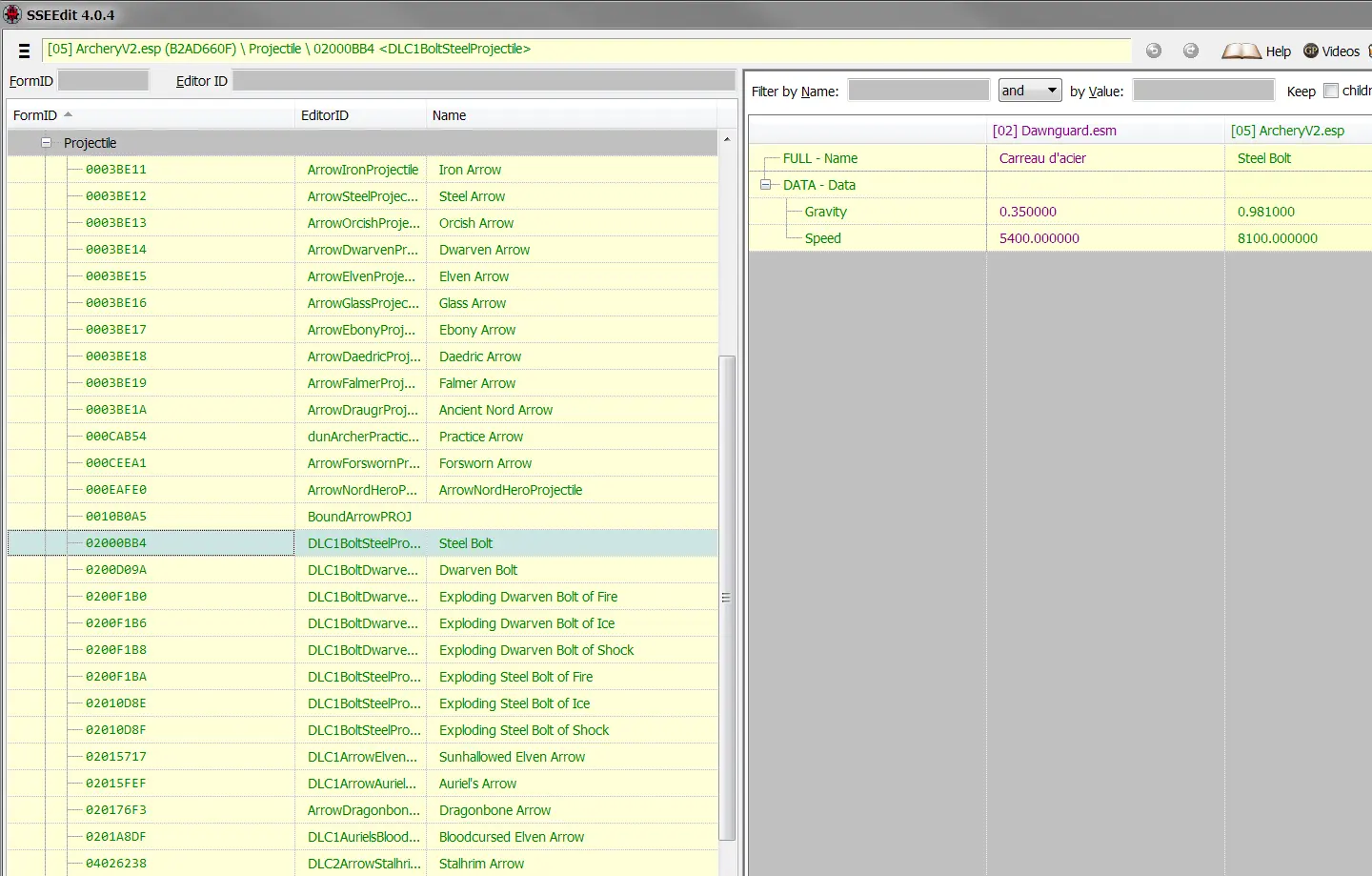This screenshot has width=1372, height=876.
Task: Select the ArrowNordHeroProjectile name row
Action: 362,490
